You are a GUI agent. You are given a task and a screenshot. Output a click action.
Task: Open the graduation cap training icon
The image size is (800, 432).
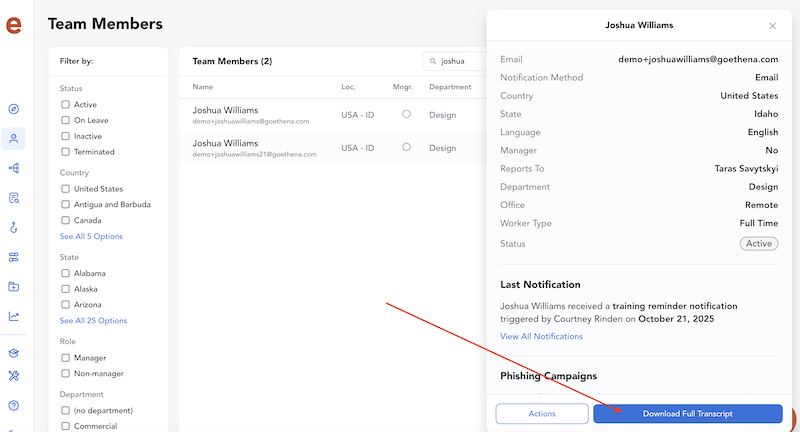[14, 353]
